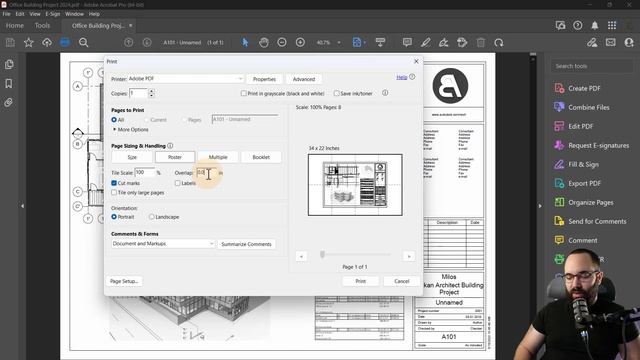The width and height of the screenshot is (640, 360).
Task: Switch to the Tools tab
Action: [42, 25]
